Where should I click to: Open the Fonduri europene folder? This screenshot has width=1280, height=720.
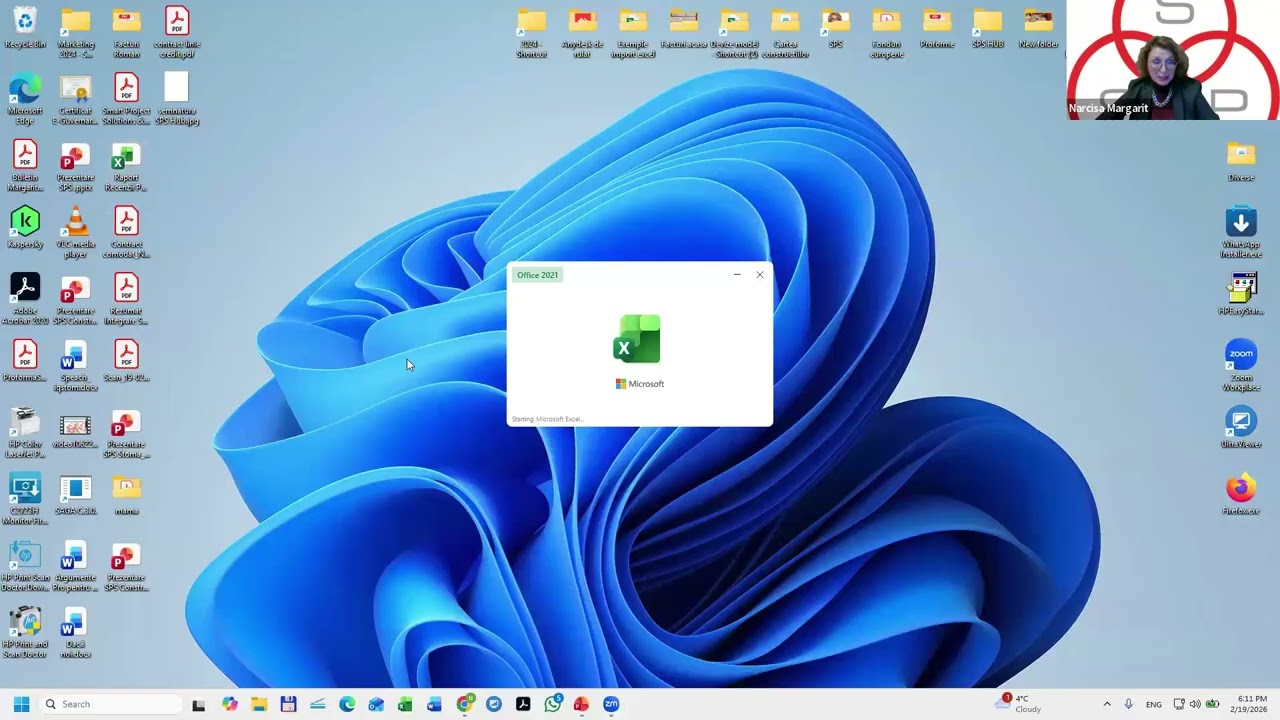[886, 32]
